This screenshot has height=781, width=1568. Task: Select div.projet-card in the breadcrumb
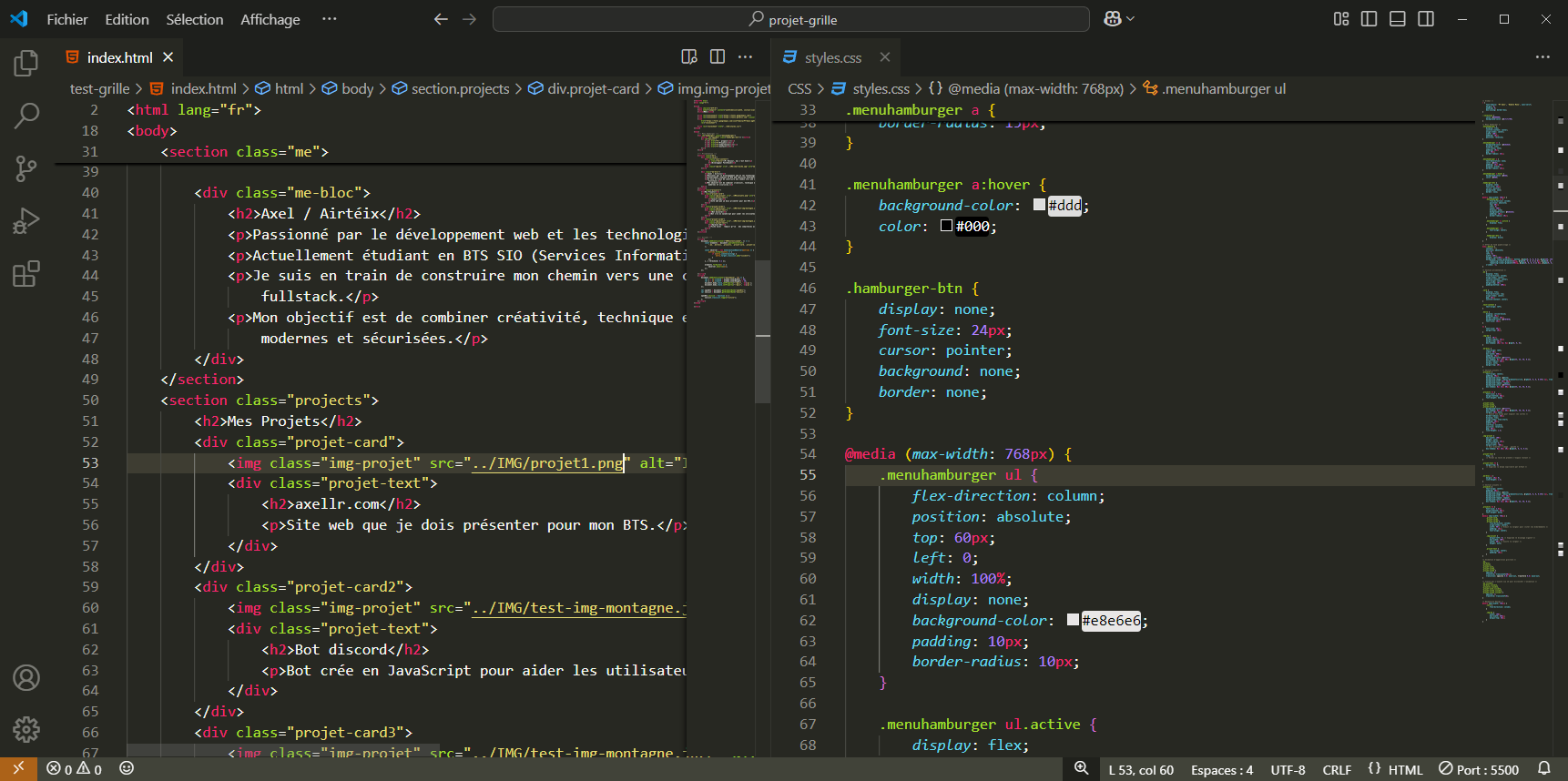point(584,88)
